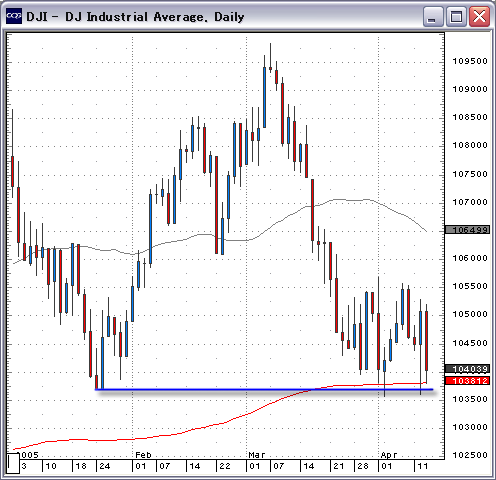Click date 14 under Feb on time axis
Viewport: 496px width, 480px height.
coord(195,466)
